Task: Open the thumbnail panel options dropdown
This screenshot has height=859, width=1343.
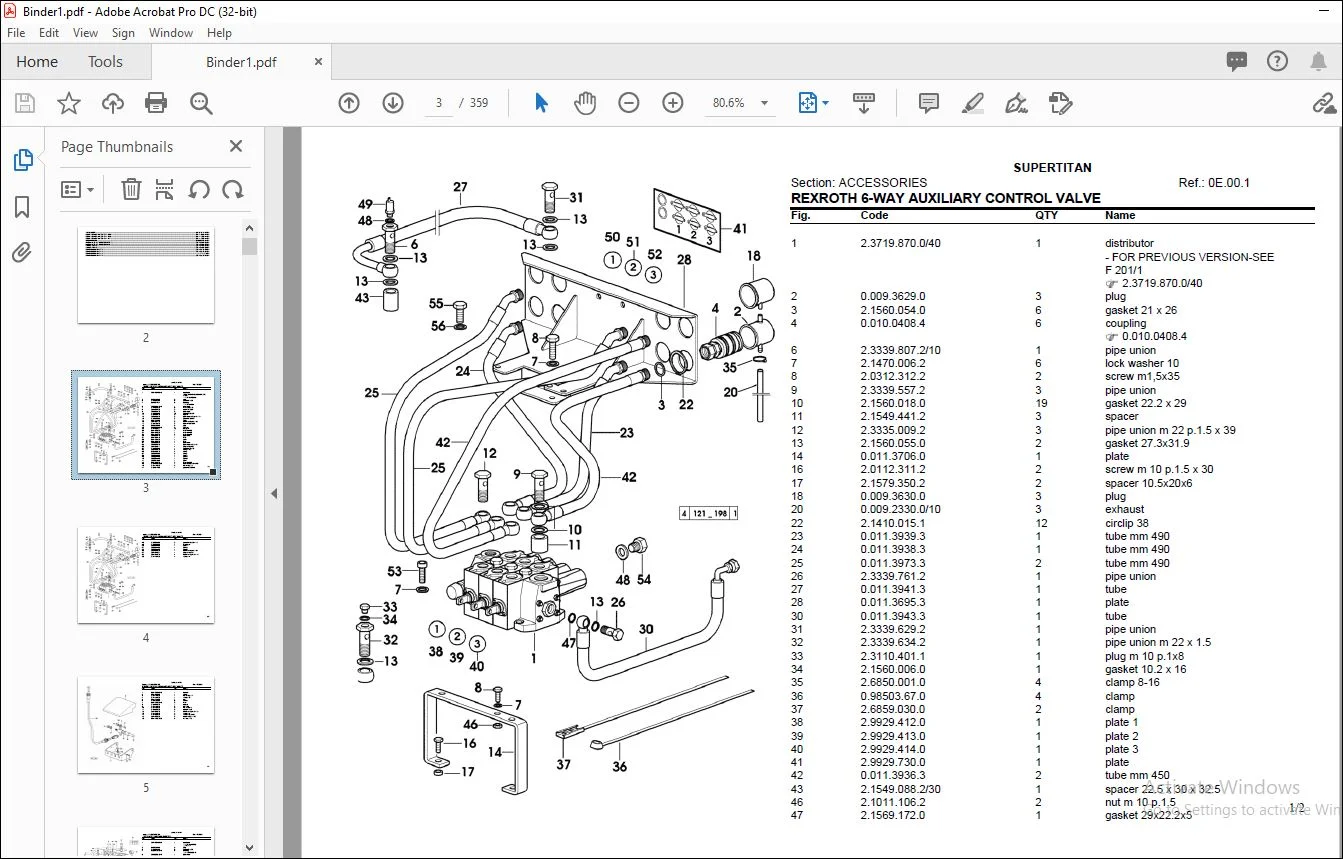Action: pyautogui.click(x=78, y=189)
